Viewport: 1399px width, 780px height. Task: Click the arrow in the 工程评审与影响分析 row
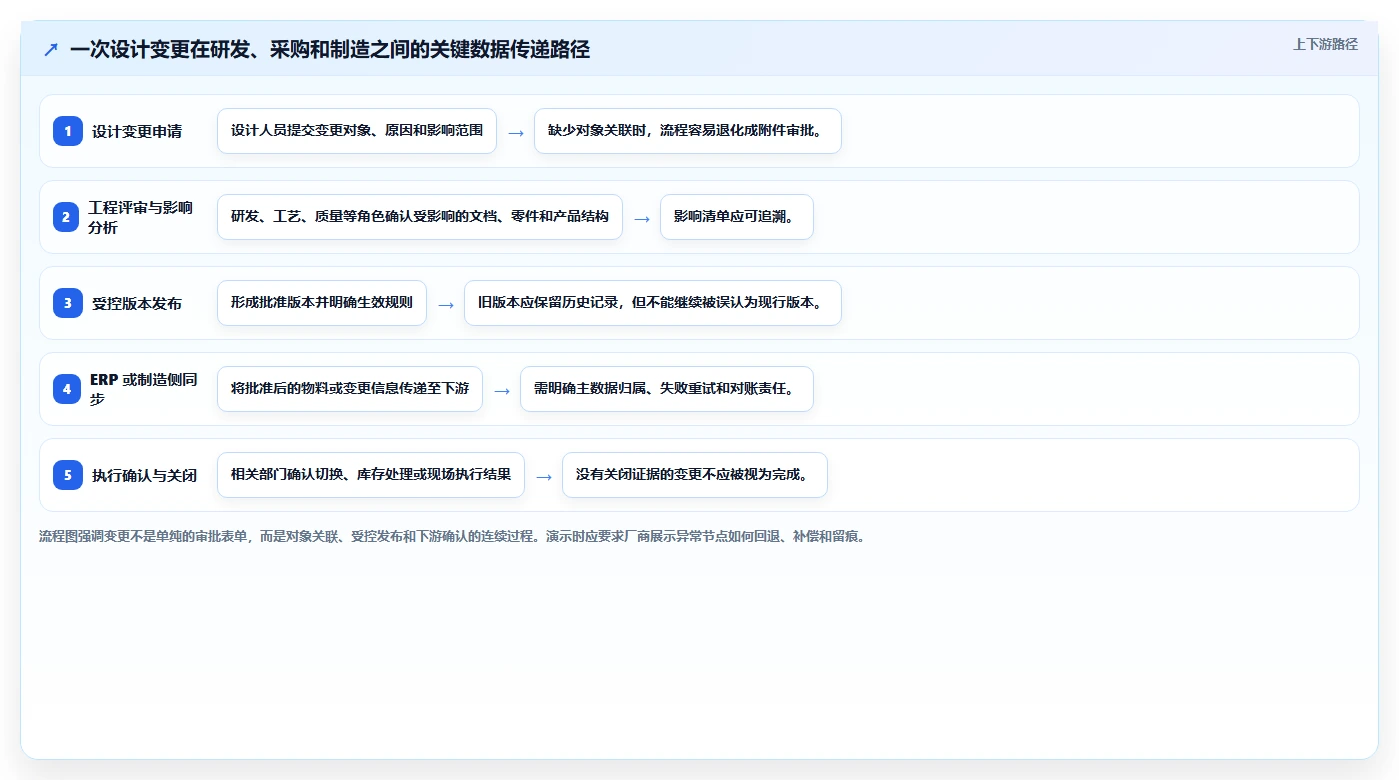[642, 218]
